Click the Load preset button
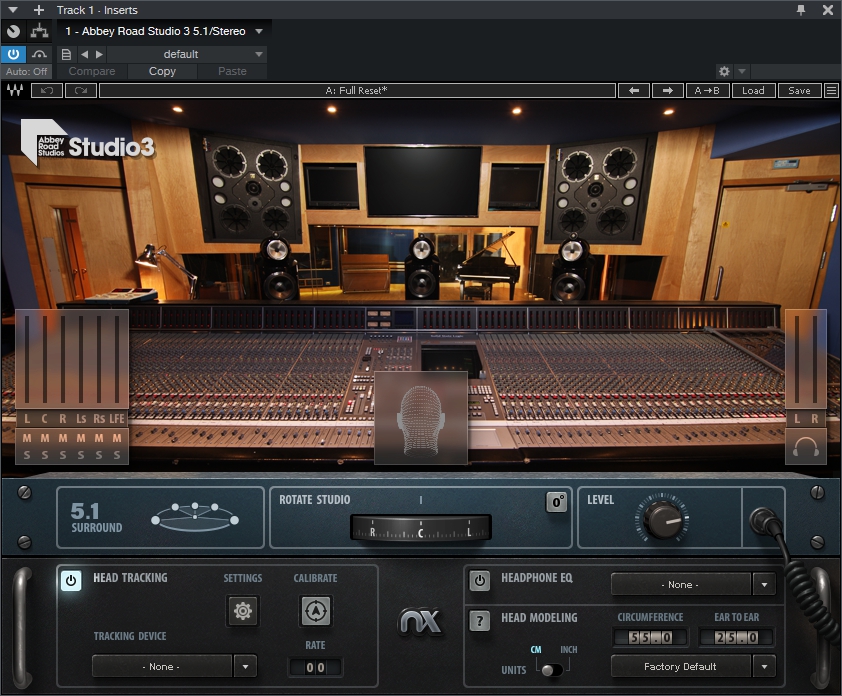 click(753, 90)
